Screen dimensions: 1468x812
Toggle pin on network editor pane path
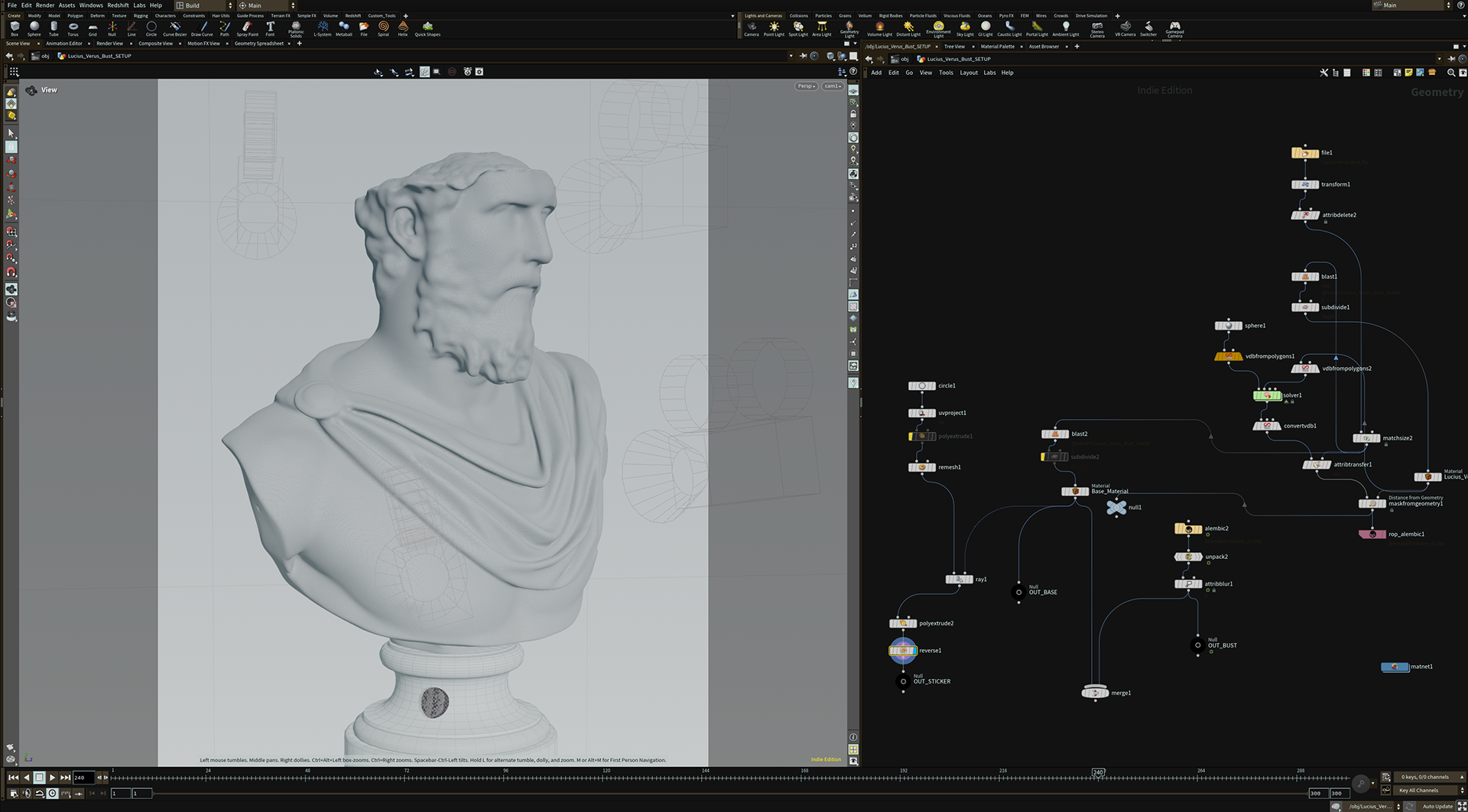[x=1451, y=59]
